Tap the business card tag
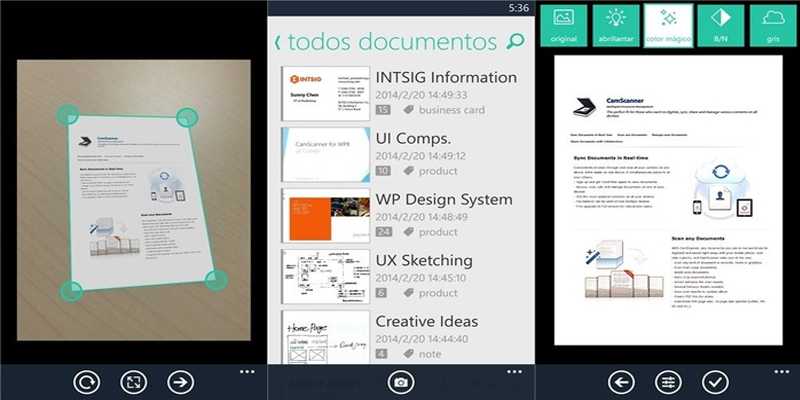The image size is (800, 400). (444, 110)
